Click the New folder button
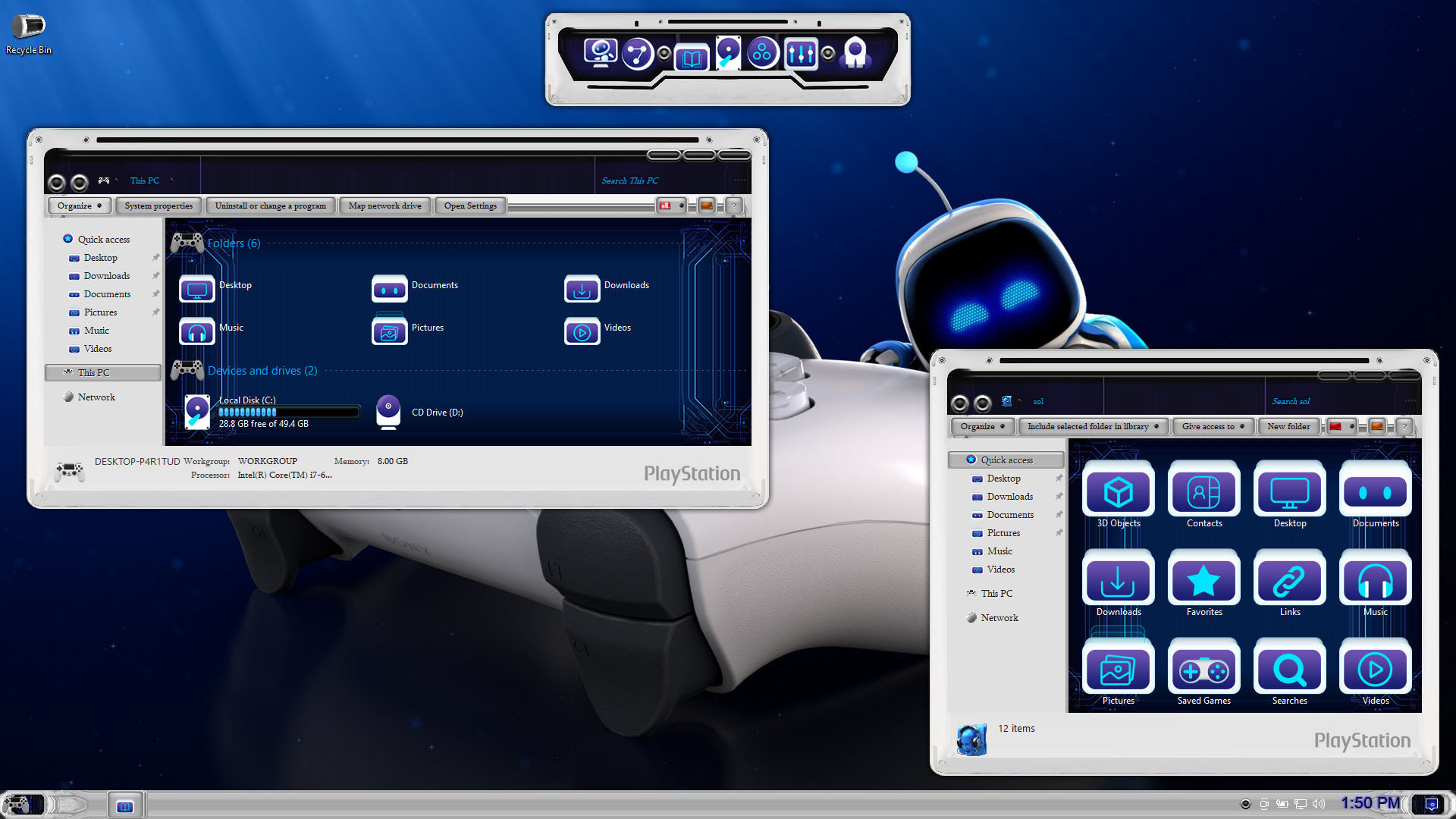The image size is (1456, 819). coord(1288,426)
